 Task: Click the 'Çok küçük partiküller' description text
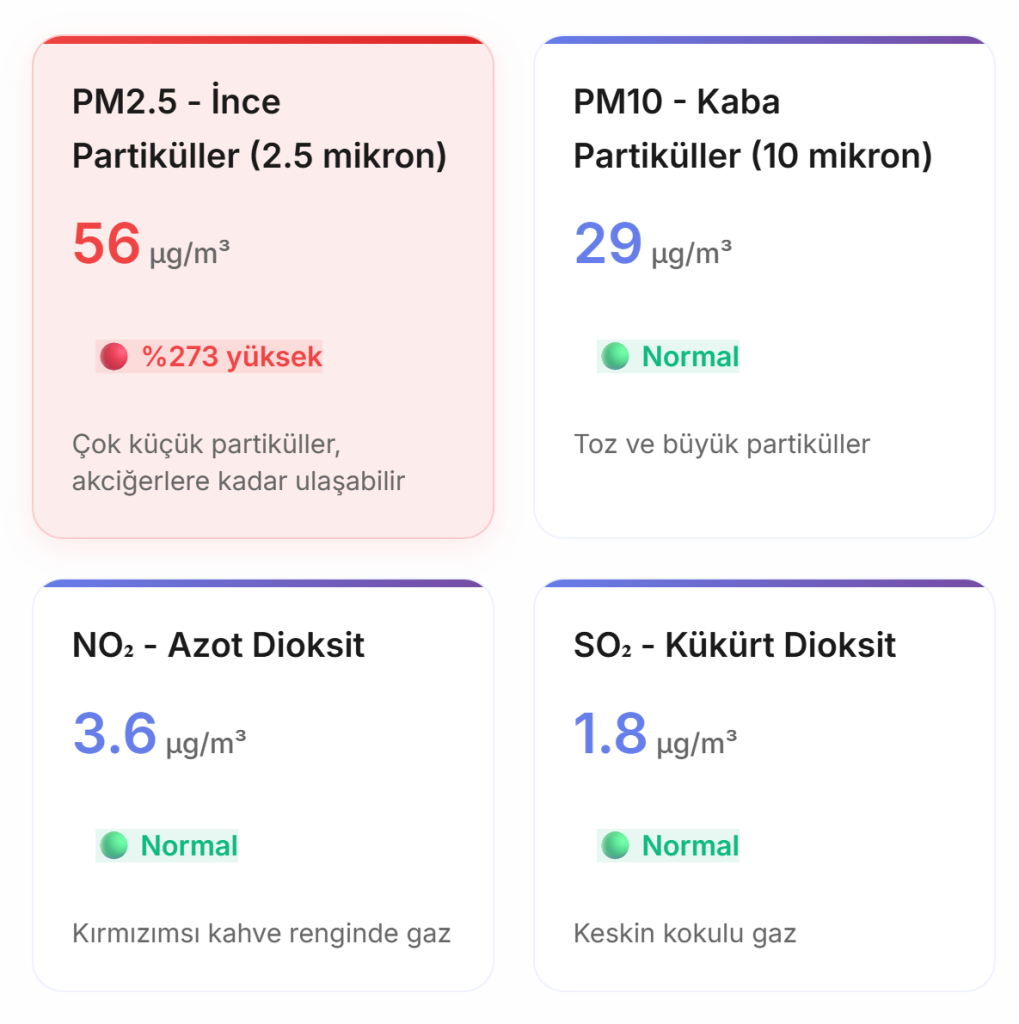(238, 462)
